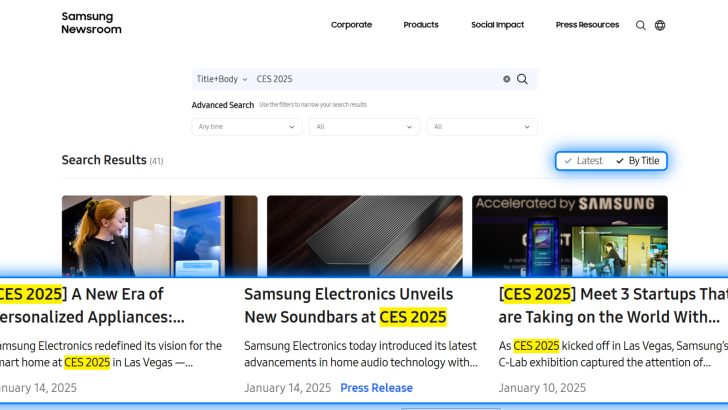Viewport: 728px width, 410px height.
Task: Open A New Era of Personalized Appliances article
Action: click(92, 306)
